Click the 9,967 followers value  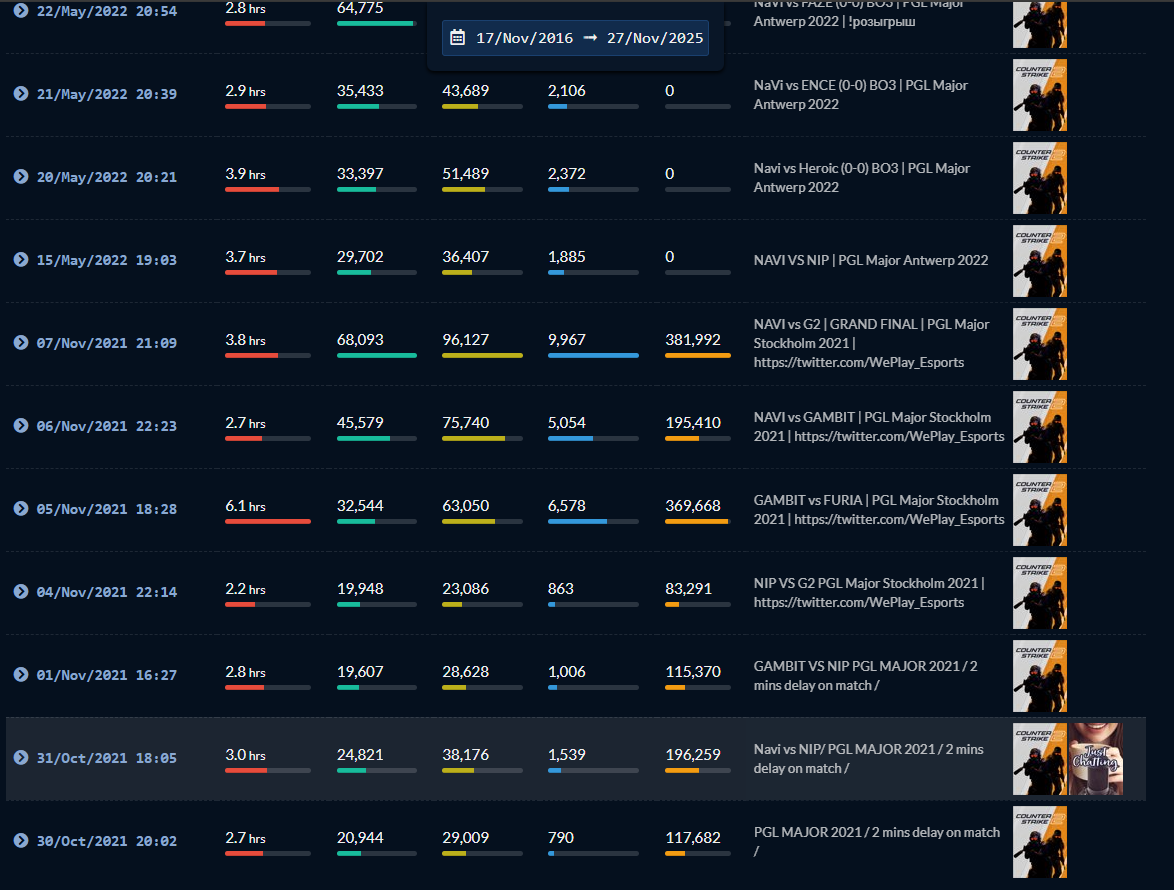[x=567, y=340]
